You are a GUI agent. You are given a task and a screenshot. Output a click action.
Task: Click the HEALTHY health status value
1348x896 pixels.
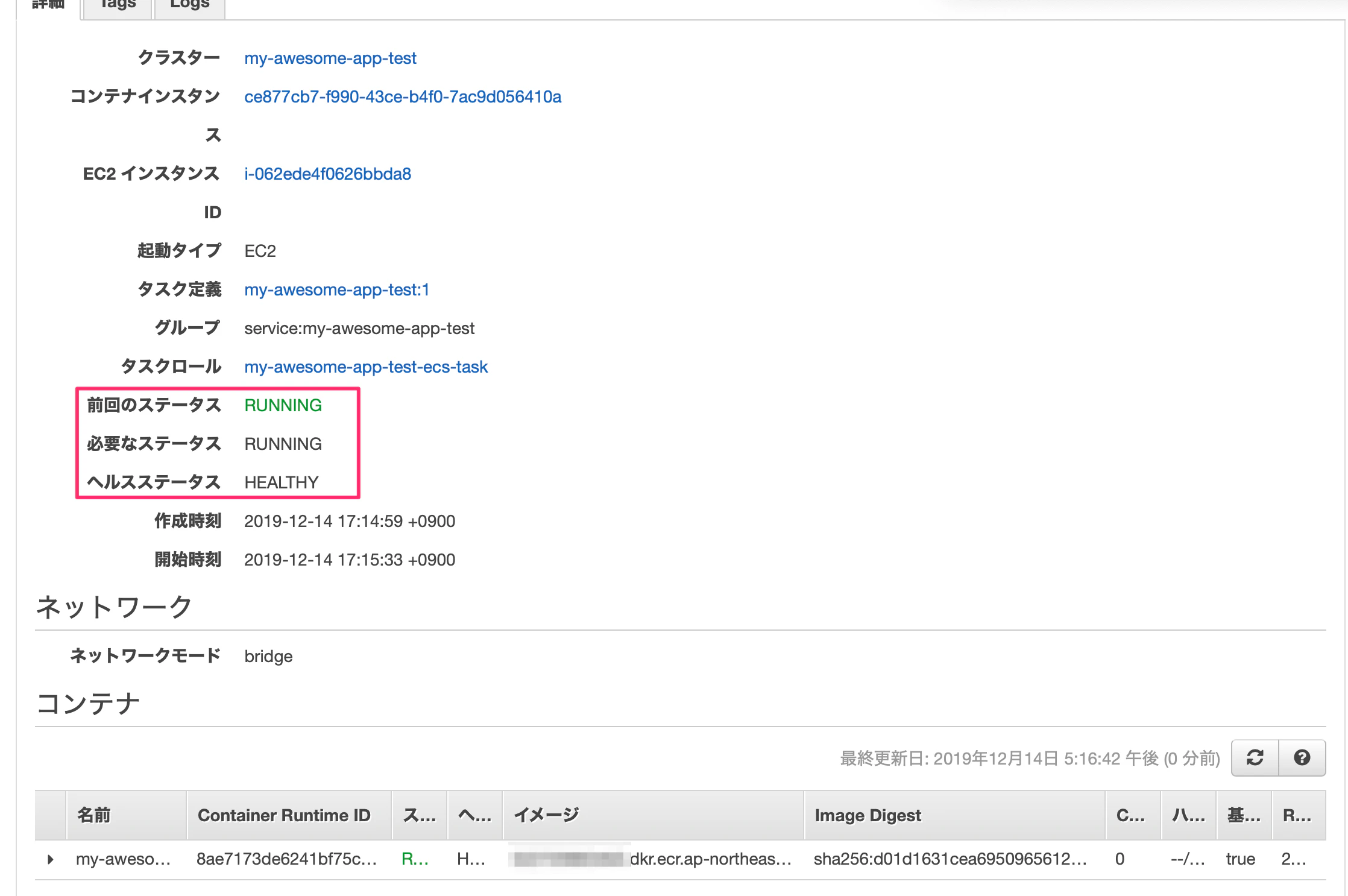click(x=281, y=483)
